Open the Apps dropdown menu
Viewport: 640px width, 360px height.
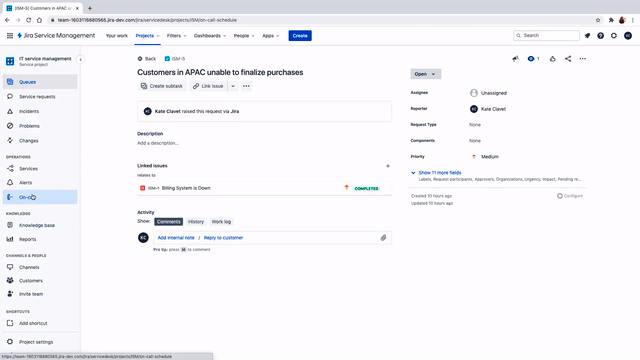271,36
